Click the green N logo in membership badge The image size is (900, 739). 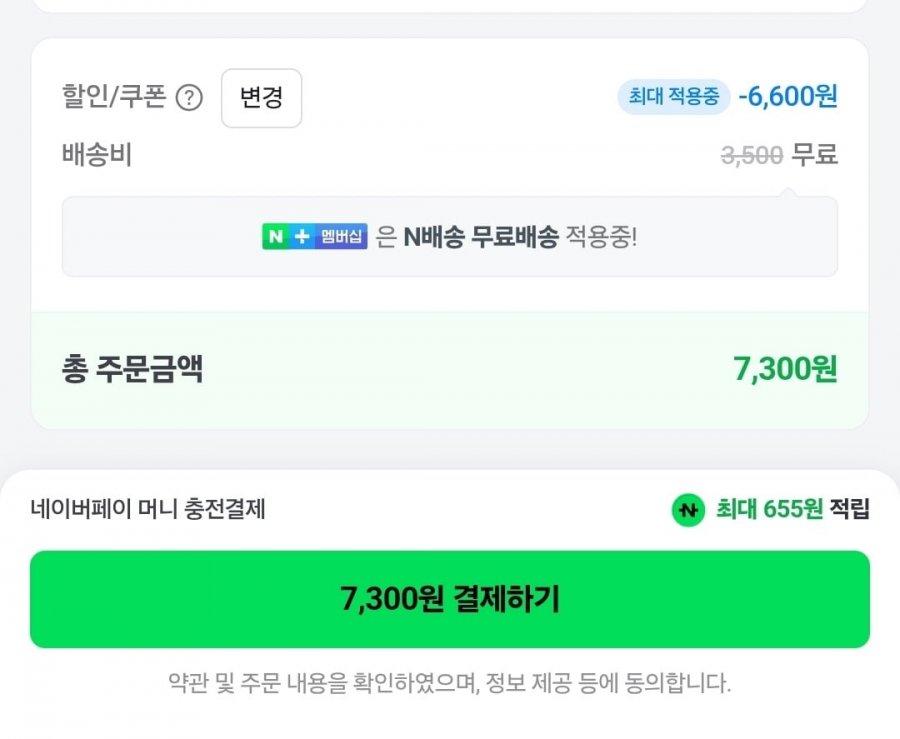pyautogui.click(x=276, y=237)
